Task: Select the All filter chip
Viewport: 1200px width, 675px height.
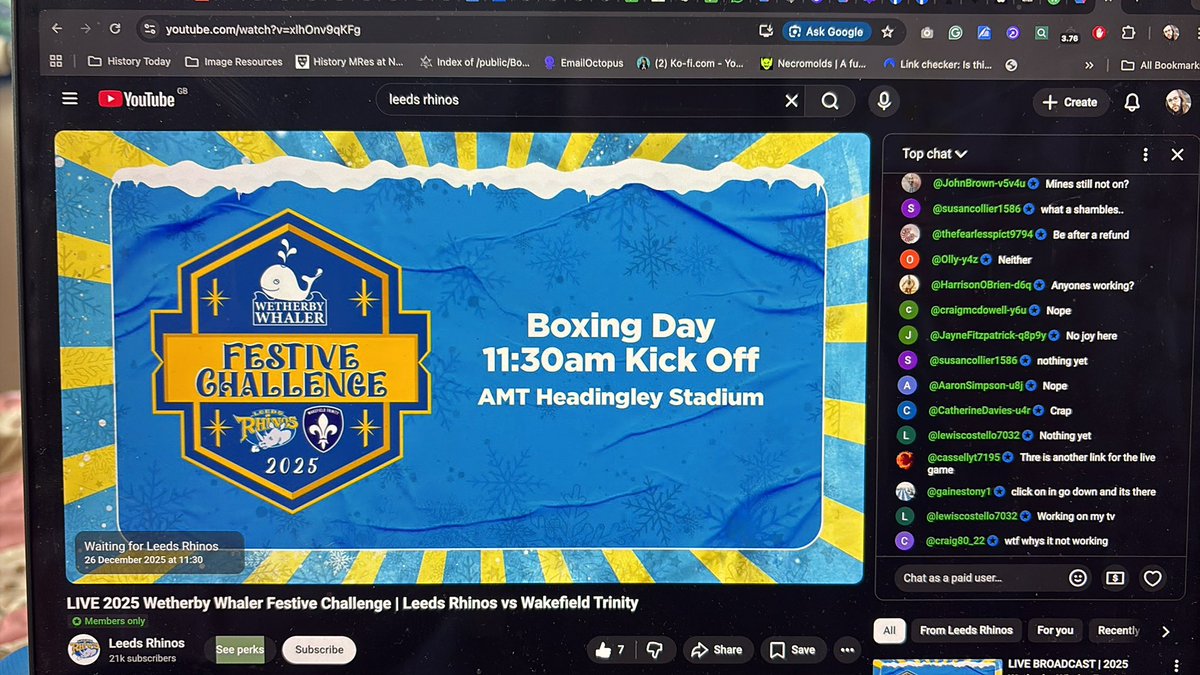Action: click(889, 630)
